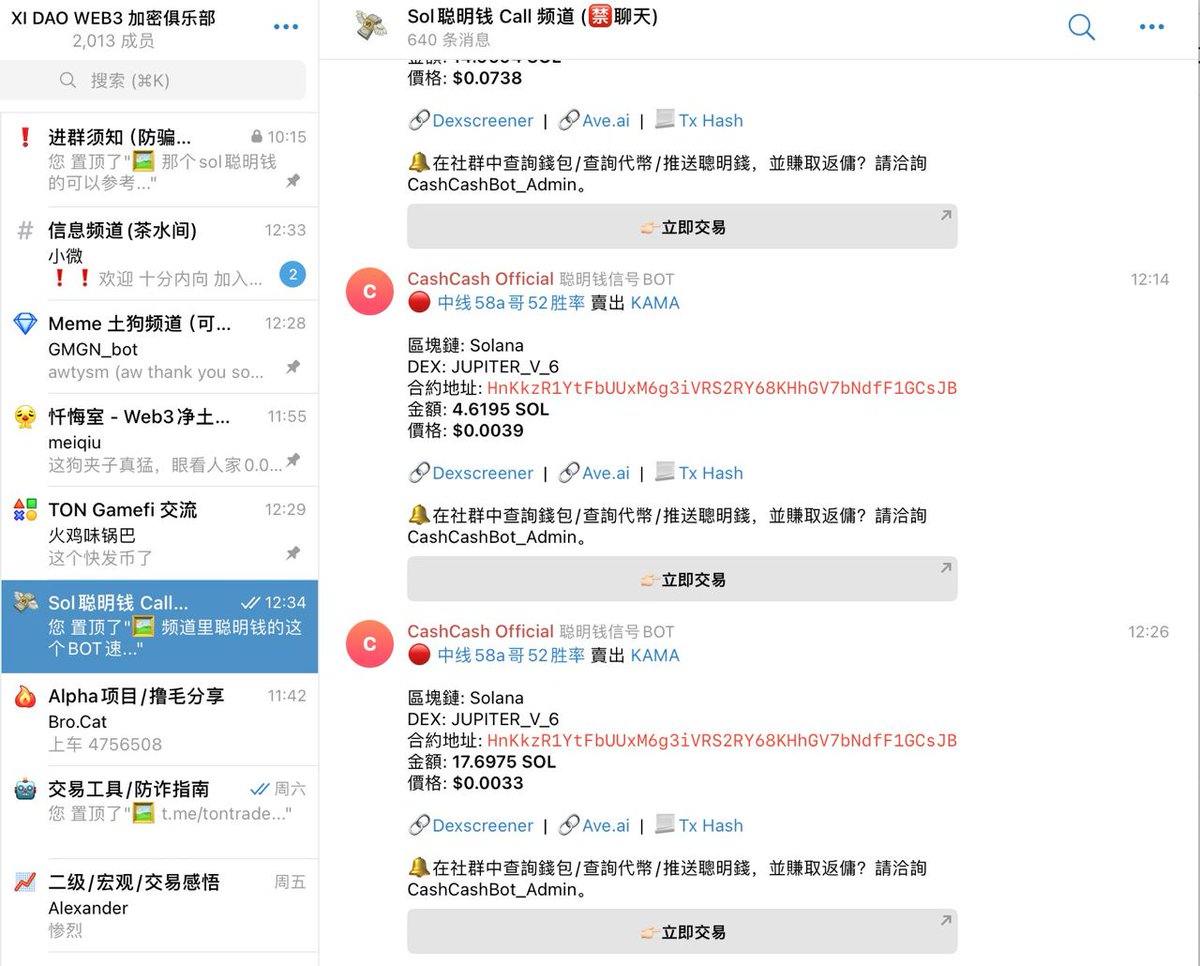Click the robot icon of 交易工具/防诈指南

(x=25, y=789)
